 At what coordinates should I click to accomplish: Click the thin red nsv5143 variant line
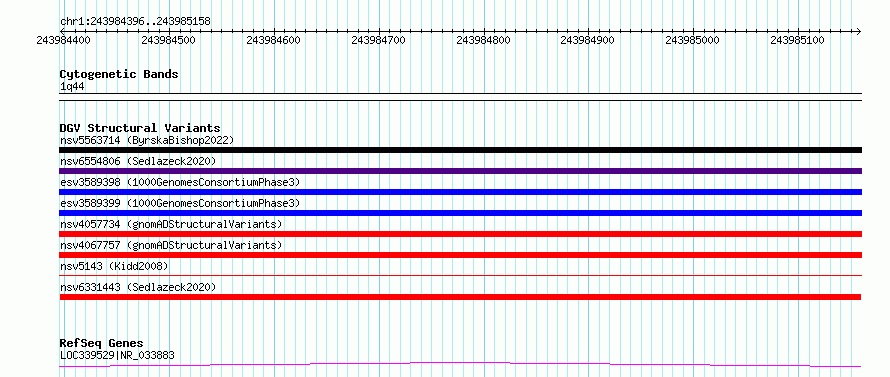460,275
